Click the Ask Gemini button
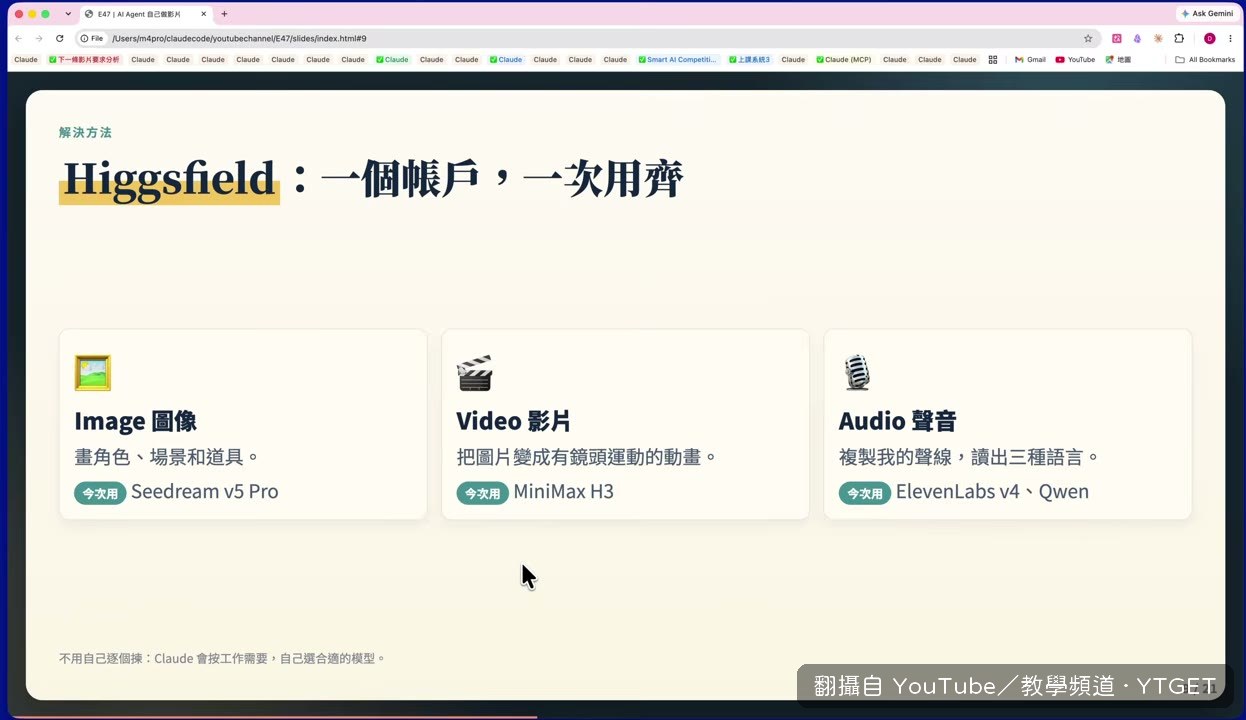The image size is (1246, 720). [x=1207, y=14]
